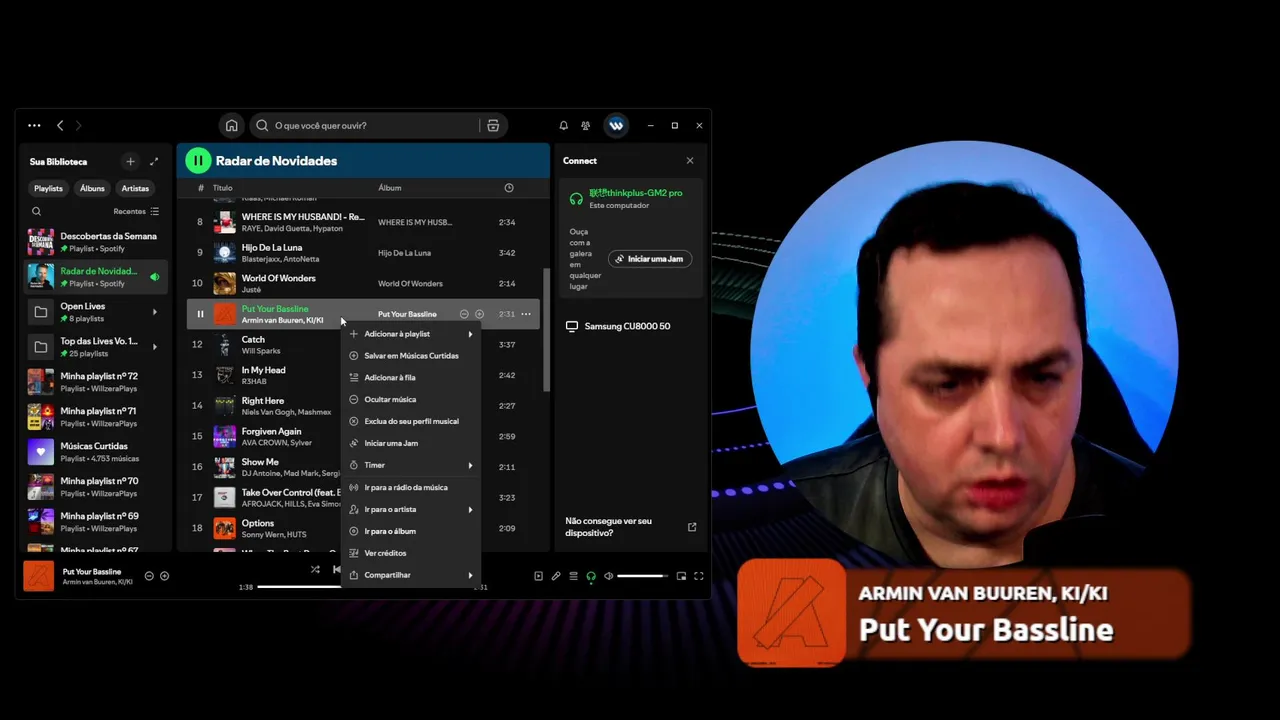Add now-playing song via plus icon in player bar
Viewport: 1280px width, 720px height.
point(165,576)
